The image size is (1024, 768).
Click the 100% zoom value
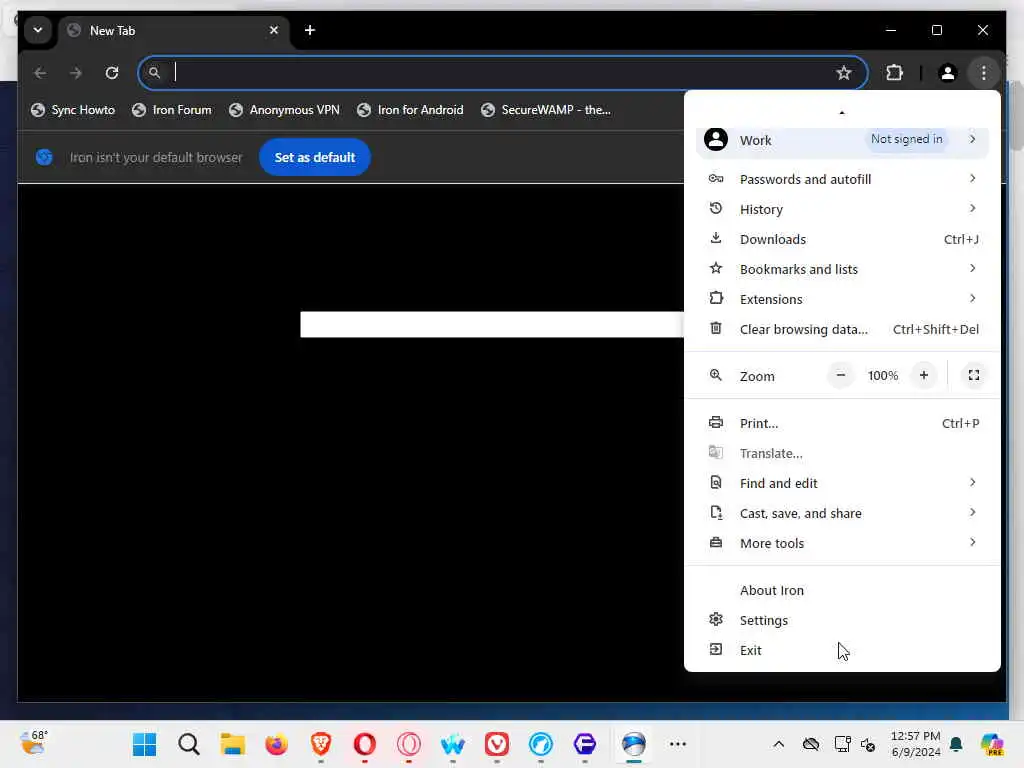coord(882,376)
